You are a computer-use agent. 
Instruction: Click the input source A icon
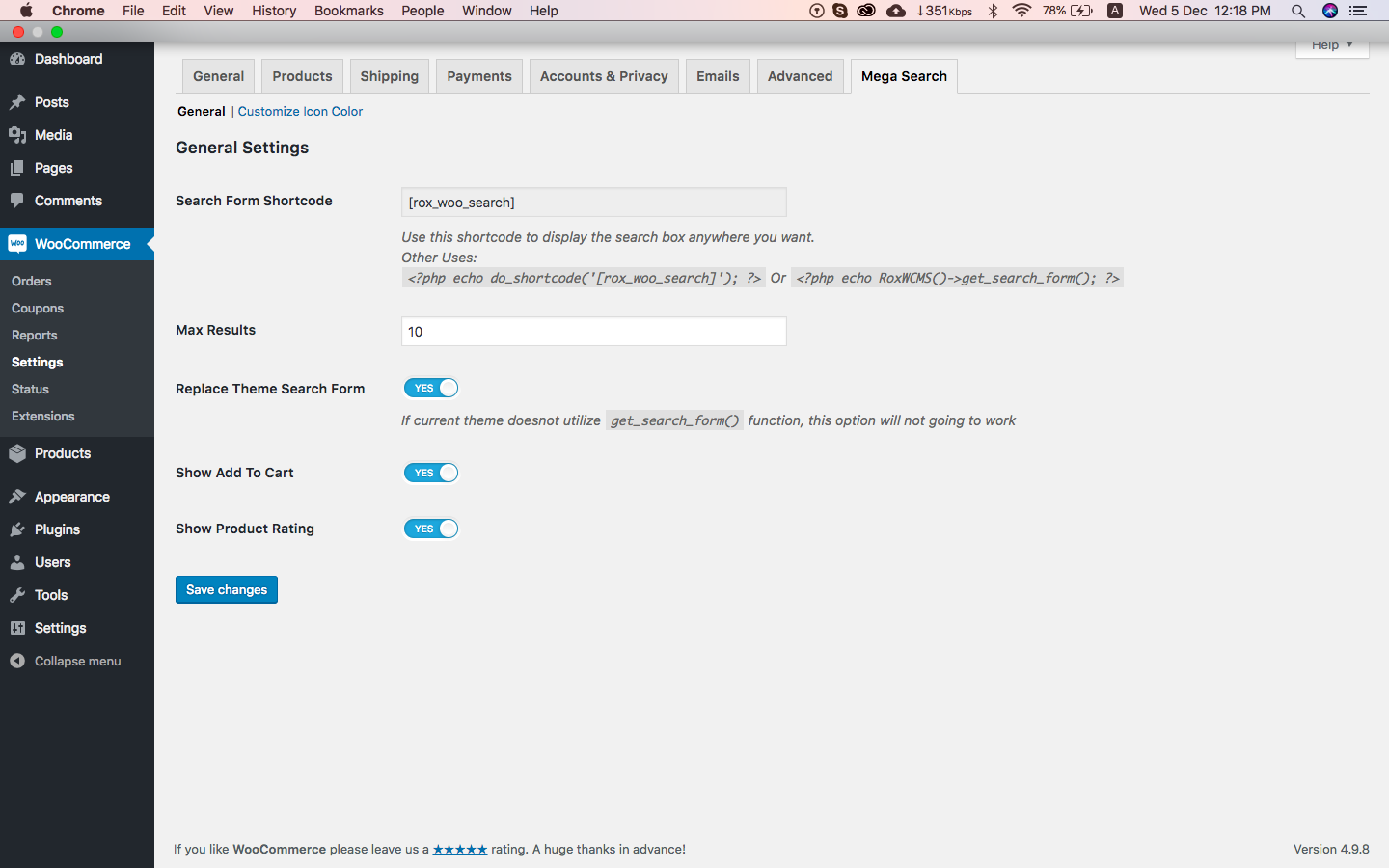coord(1115,11)
